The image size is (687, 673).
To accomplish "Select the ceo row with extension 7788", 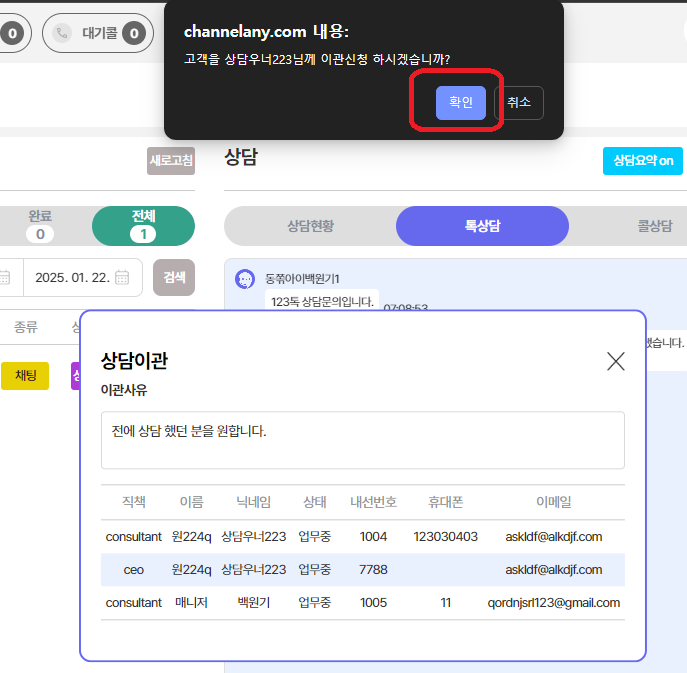I will coord(362,569).
